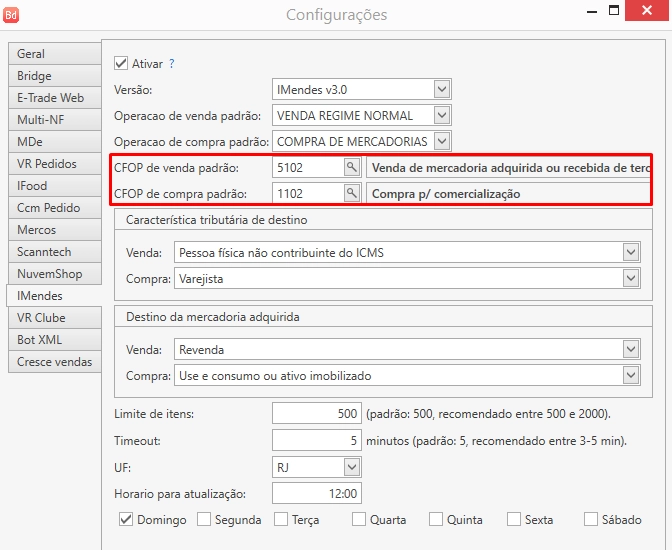
Task: Go to the Multi-NF tab
Action: 54,120
